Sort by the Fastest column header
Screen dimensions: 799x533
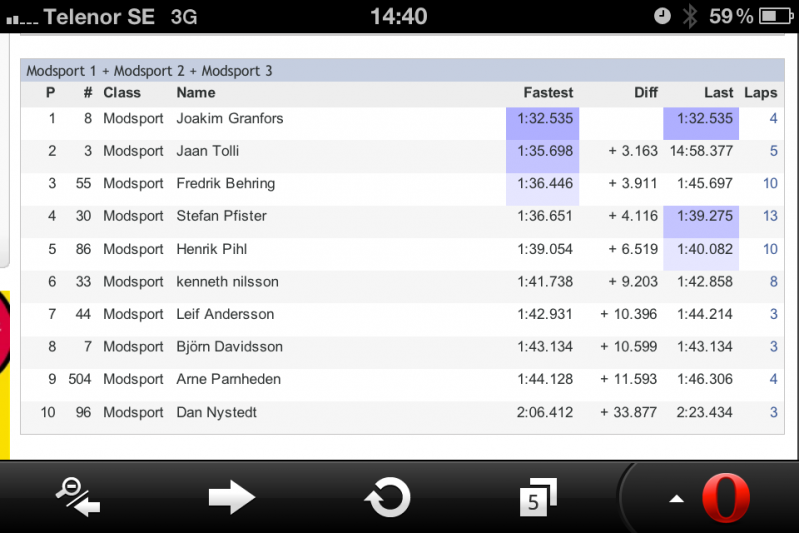[x=548, y=92]
